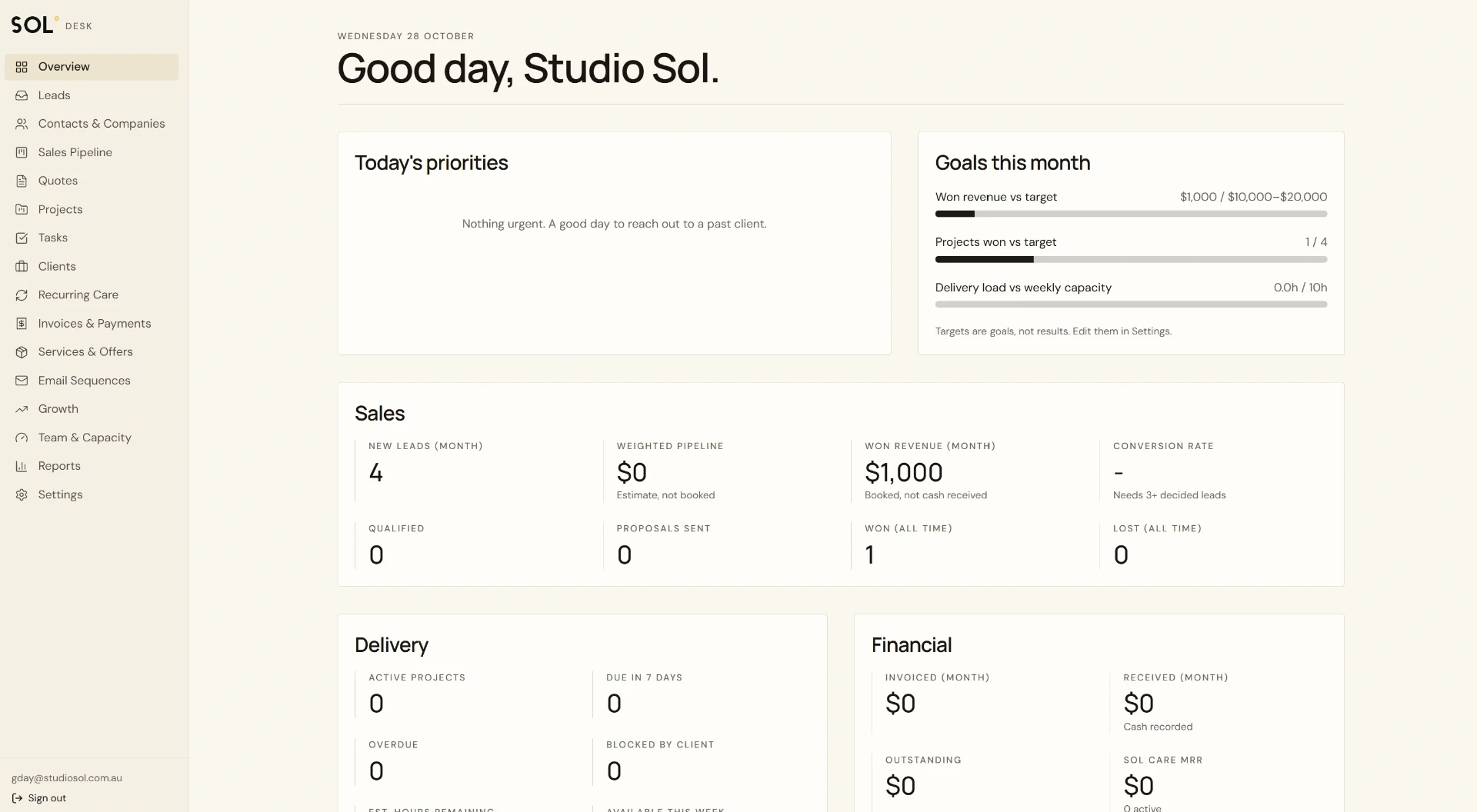Click the Services & Offers box icon

(22, 352)
